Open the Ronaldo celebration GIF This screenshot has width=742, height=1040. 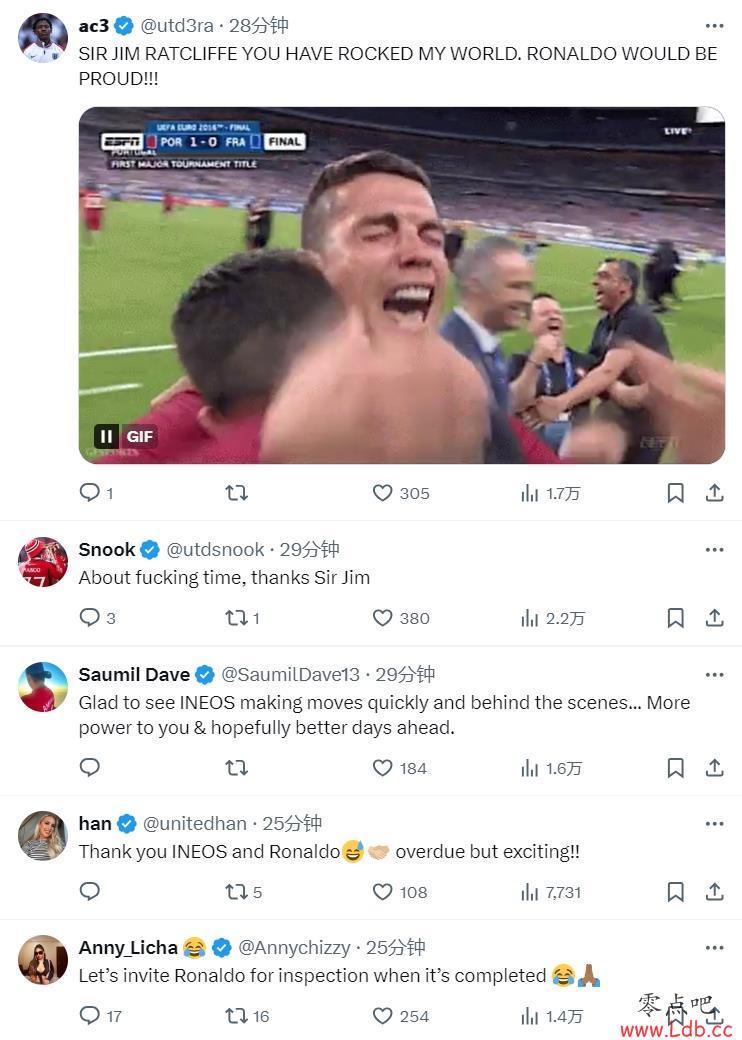401,285
